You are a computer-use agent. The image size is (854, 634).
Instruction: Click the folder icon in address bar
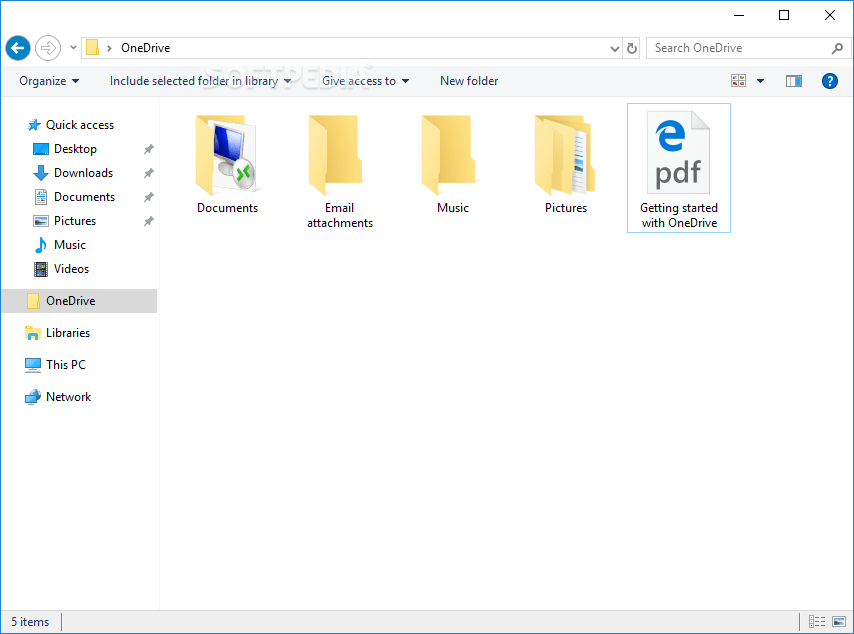[93, 48]
